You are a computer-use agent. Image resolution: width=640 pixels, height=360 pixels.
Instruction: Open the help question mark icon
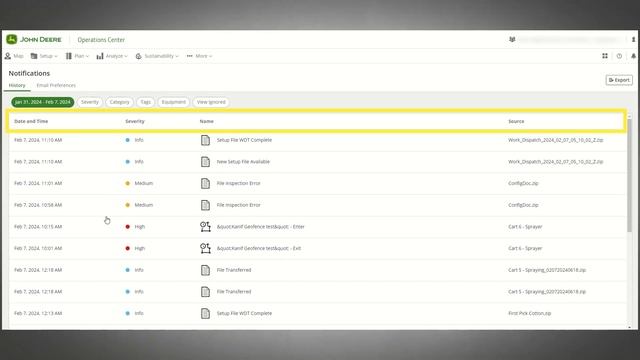pos(619,56)
